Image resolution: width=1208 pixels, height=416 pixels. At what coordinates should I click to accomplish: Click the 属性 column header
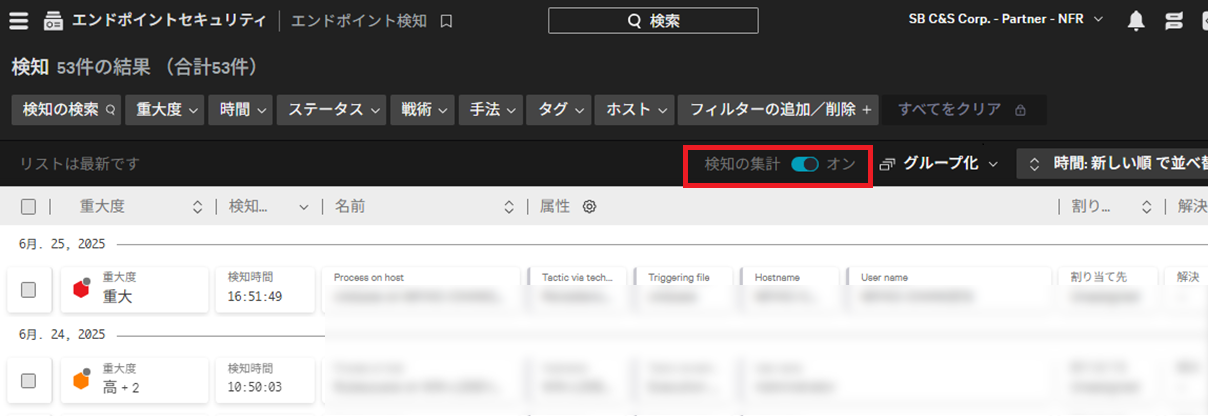point(555,207)
